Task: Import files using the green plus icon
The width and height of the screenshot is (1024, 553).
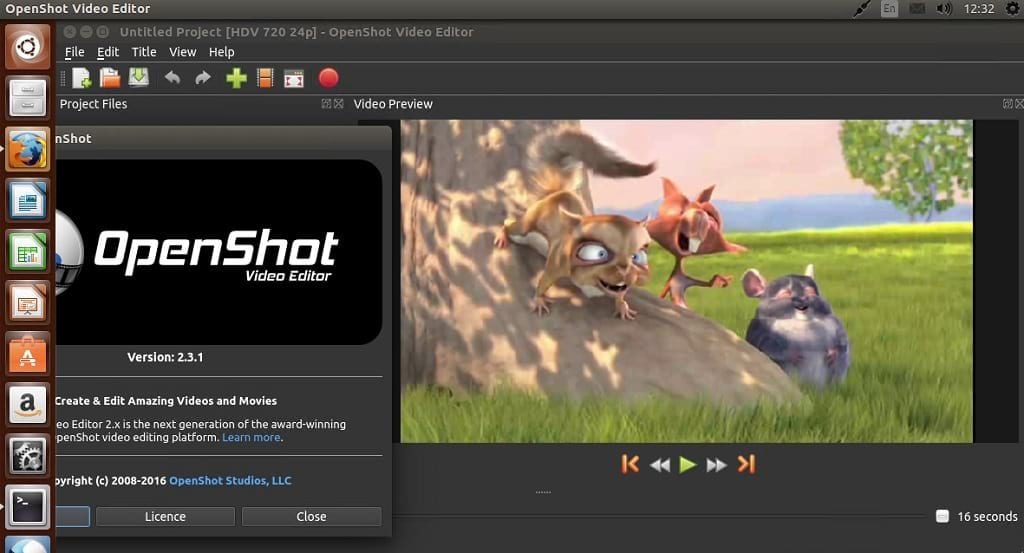Action: (x=236, y=78)
